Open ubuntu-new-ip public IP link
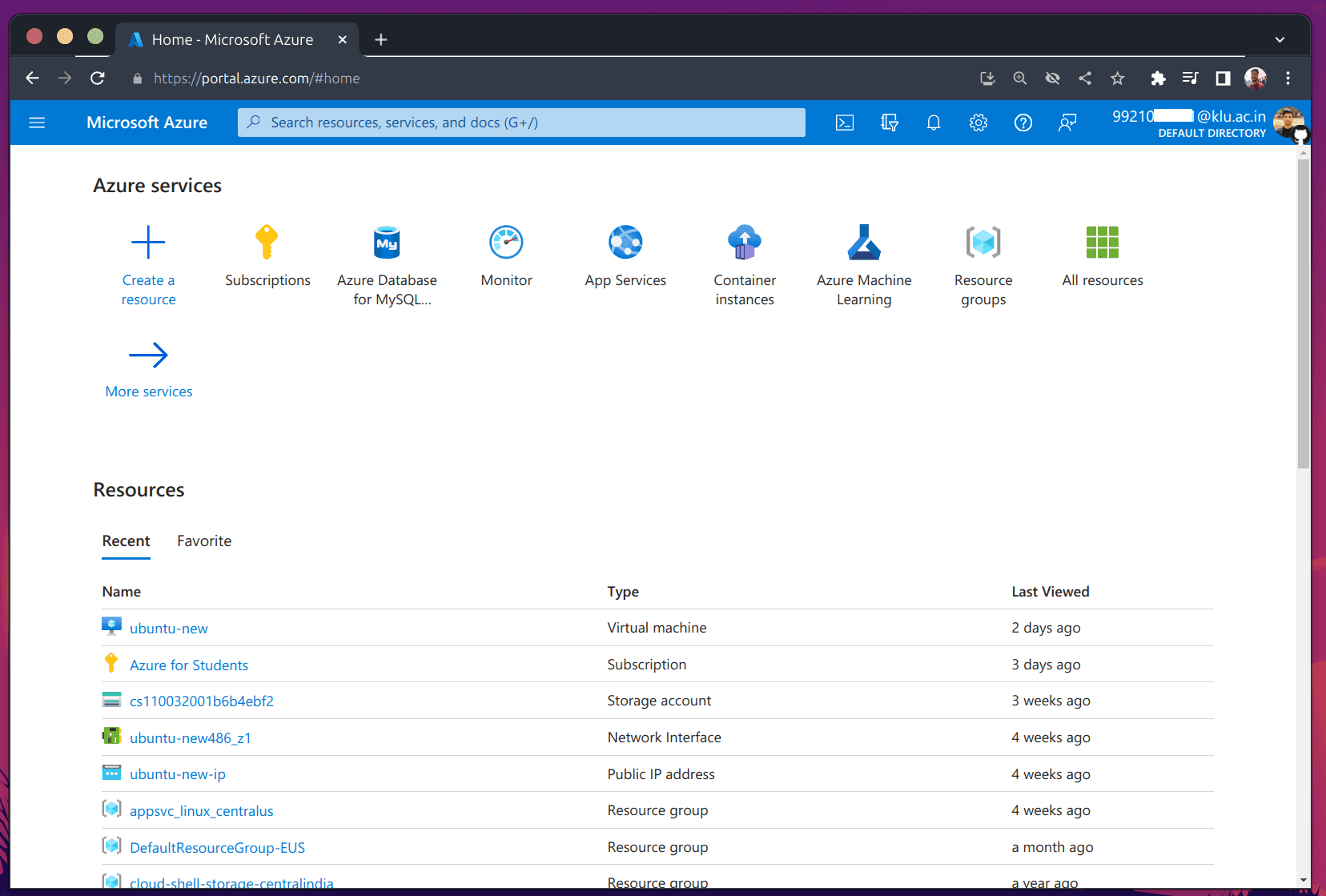The width and height of the screenshot is (1326, 896). (x=178, y=774)
